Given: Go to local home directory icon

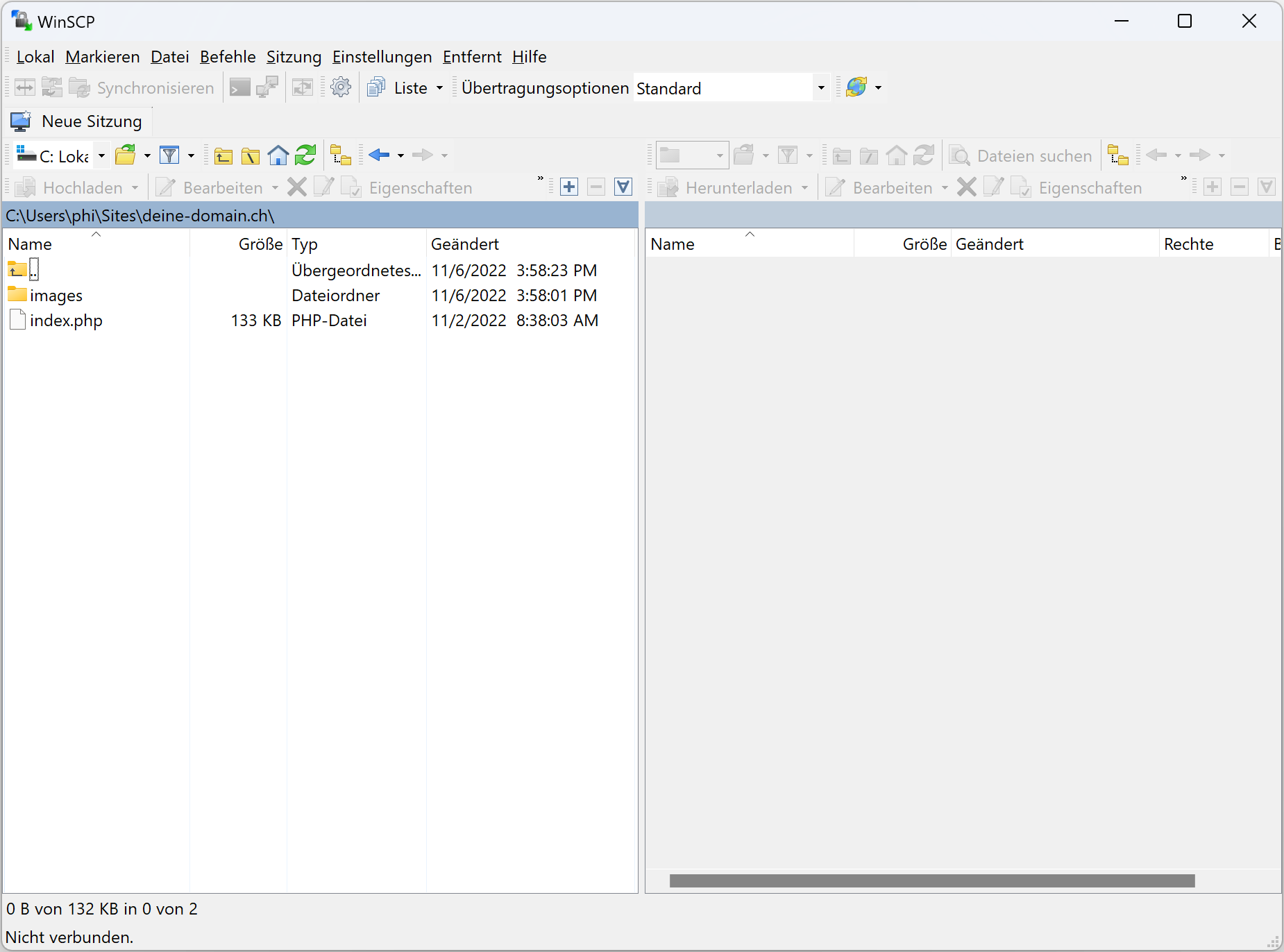Looking at the screenshot, I should click(278, 155).
